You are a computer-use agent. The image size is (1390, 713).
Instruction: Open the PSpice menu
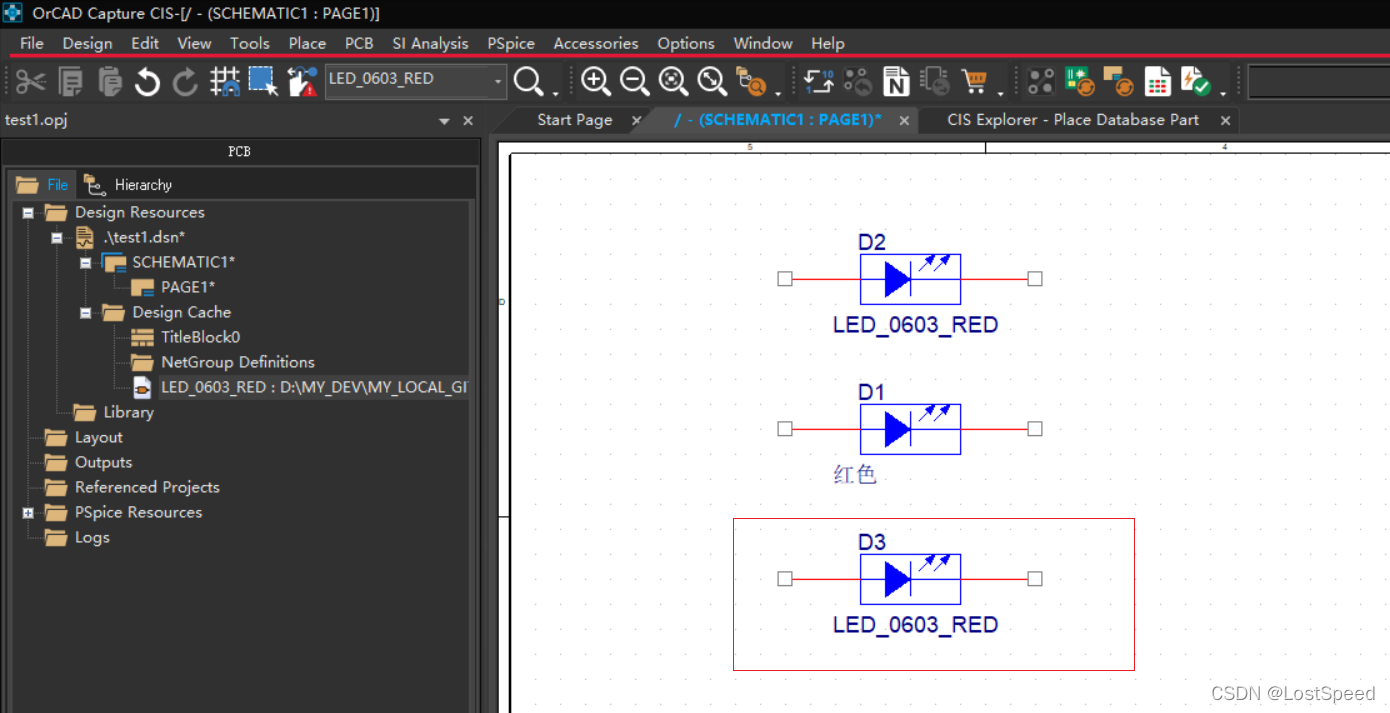(x=510, y=43)
